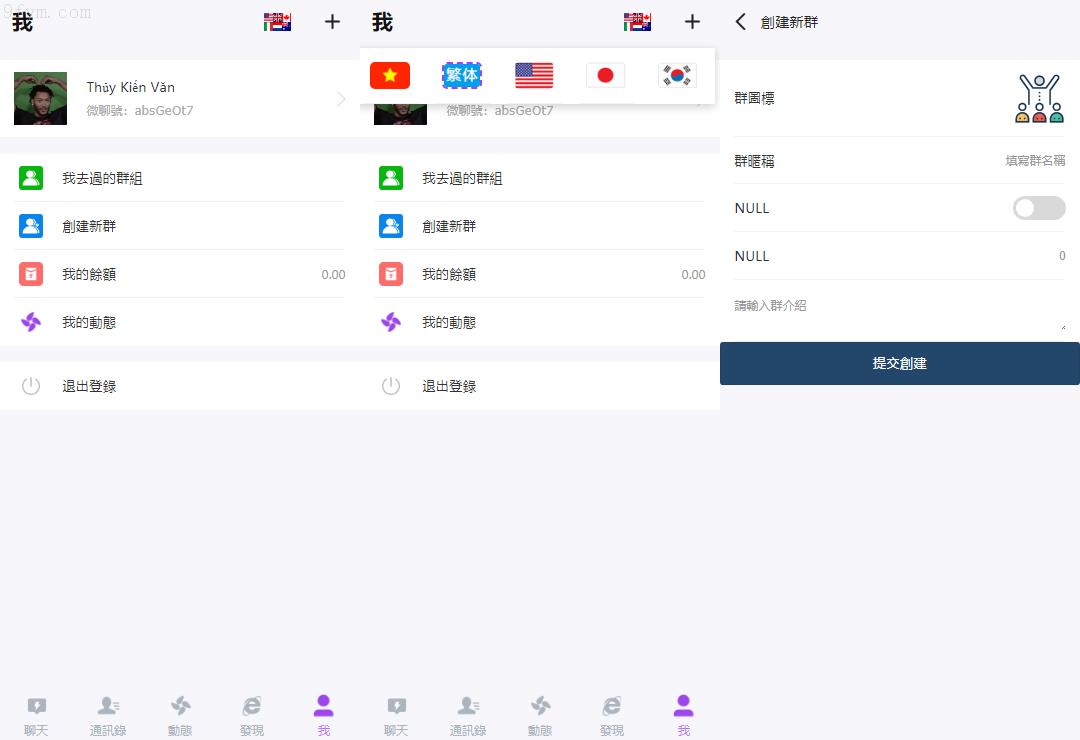Choose the 繁体 Traditional Chinese language icon
The image size is (1080, 740).
coord(462,75)
